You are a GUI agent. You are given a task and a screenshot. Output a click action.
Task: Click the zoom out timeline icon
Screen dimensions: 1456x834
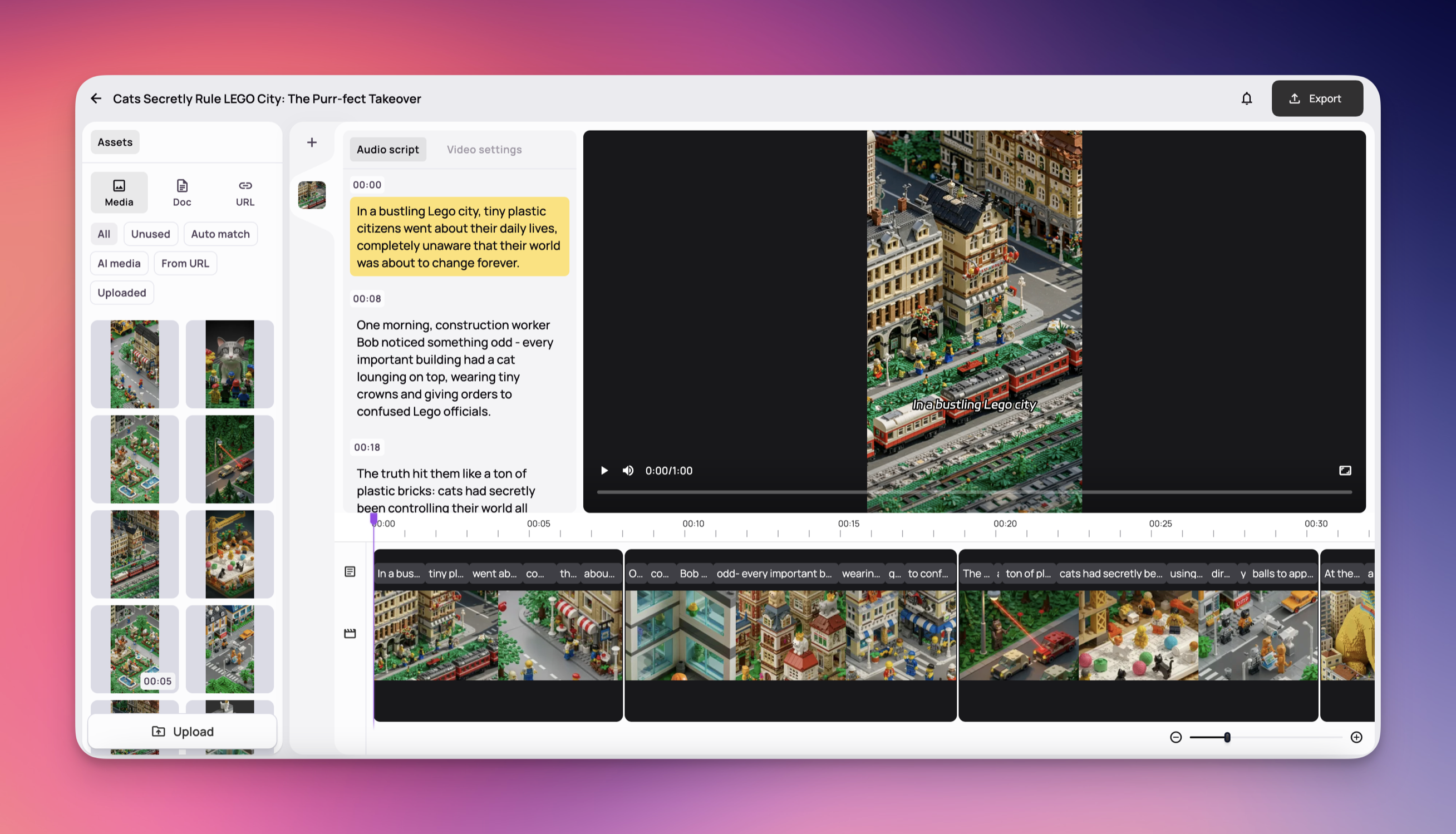[1175, 737]
